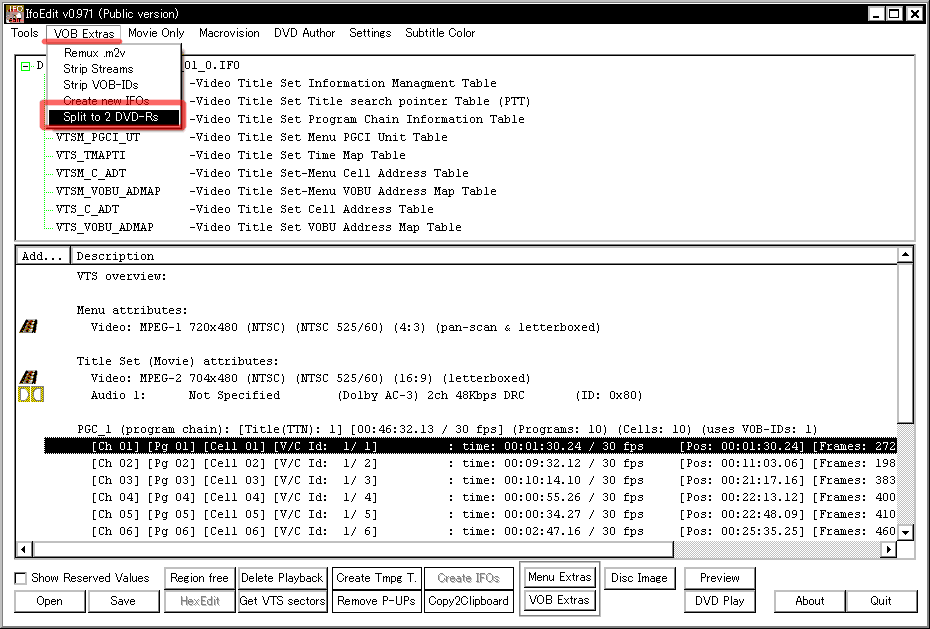Select the Ch 03 Cell 03 row
Viewport: 930px width, 629px height.
470,480
